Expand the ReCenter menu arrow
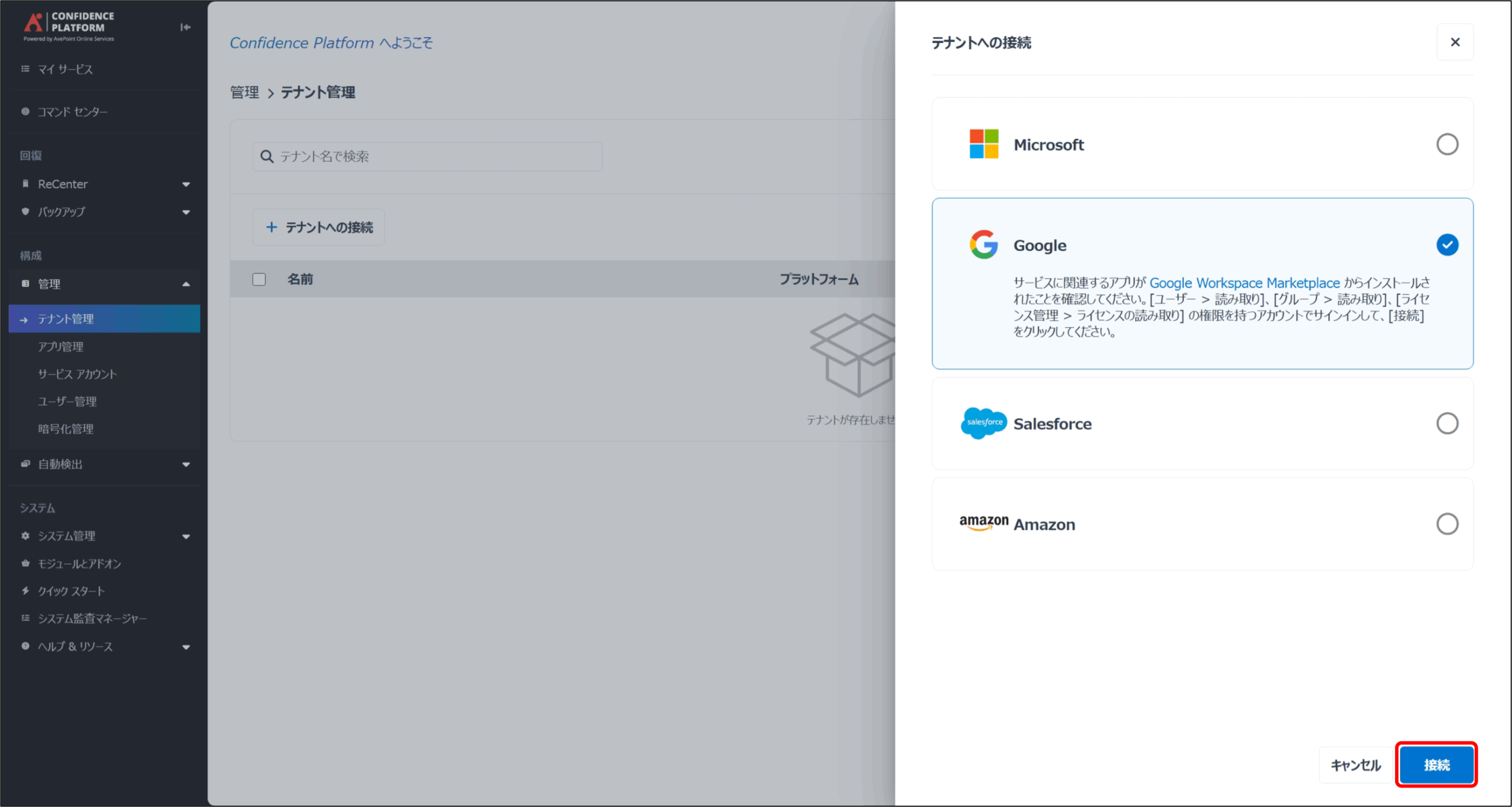This screenshot has height=807, width=1512. 186,184
